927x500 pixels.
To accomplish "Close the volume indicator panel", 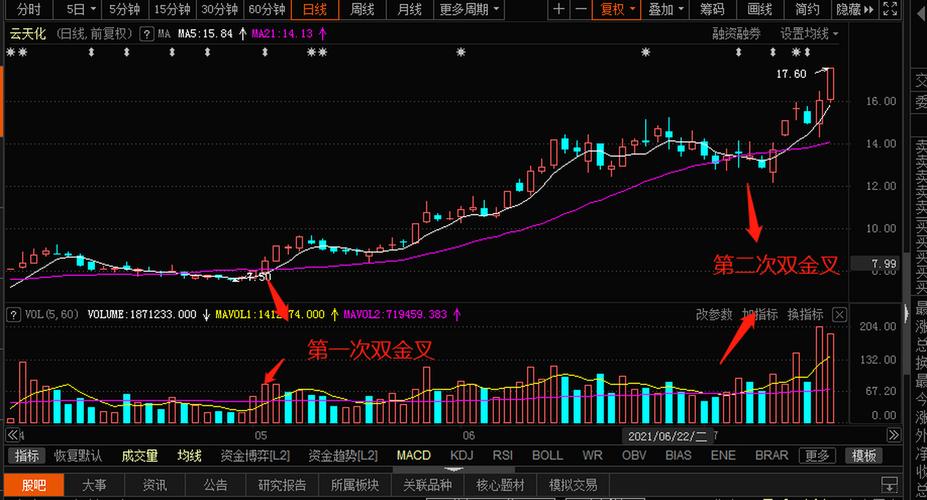I will pos(839,314).
